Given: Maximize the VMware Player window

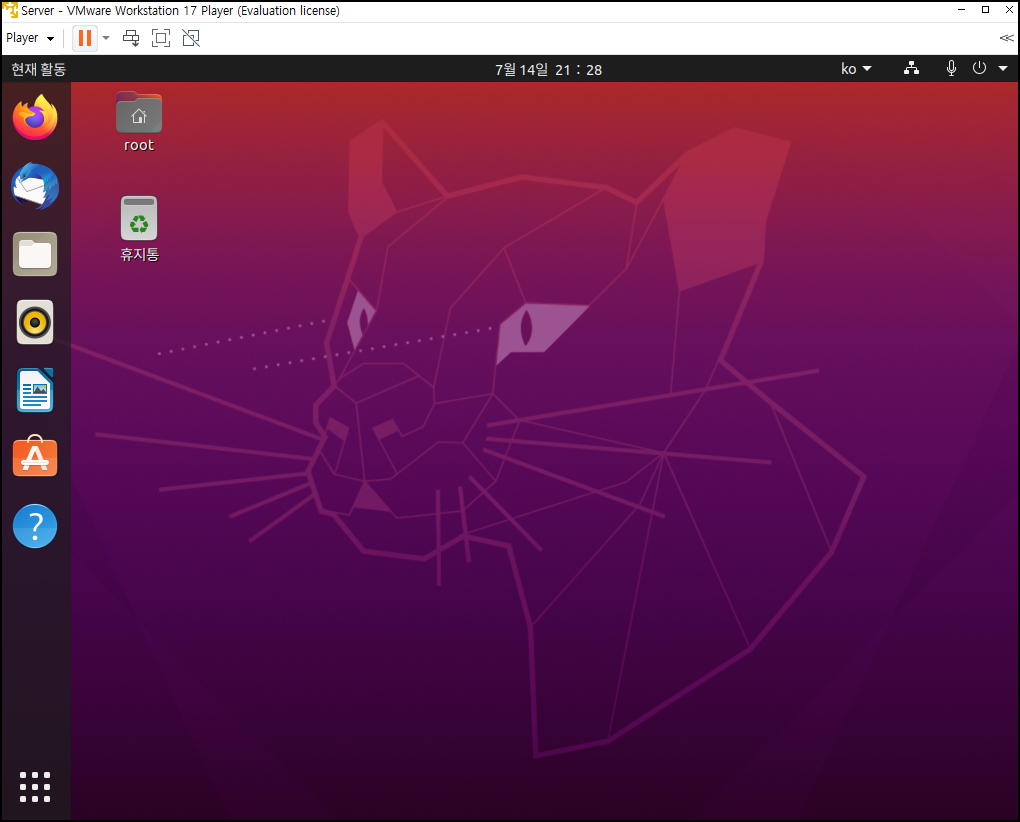Looking at the screenshot, I should pyautogui.click(x=986, y=10).
